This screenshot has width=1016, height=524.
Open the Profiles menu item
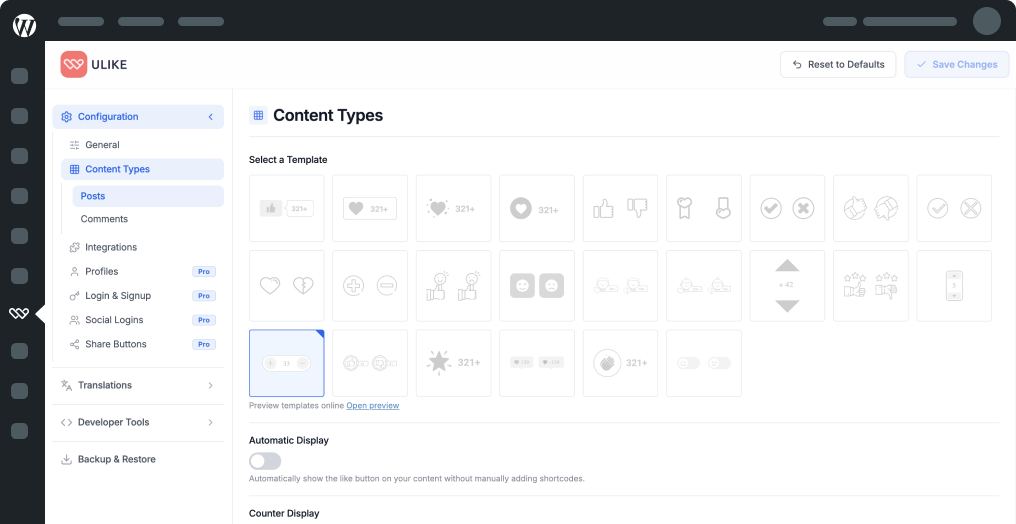(143, 271)
